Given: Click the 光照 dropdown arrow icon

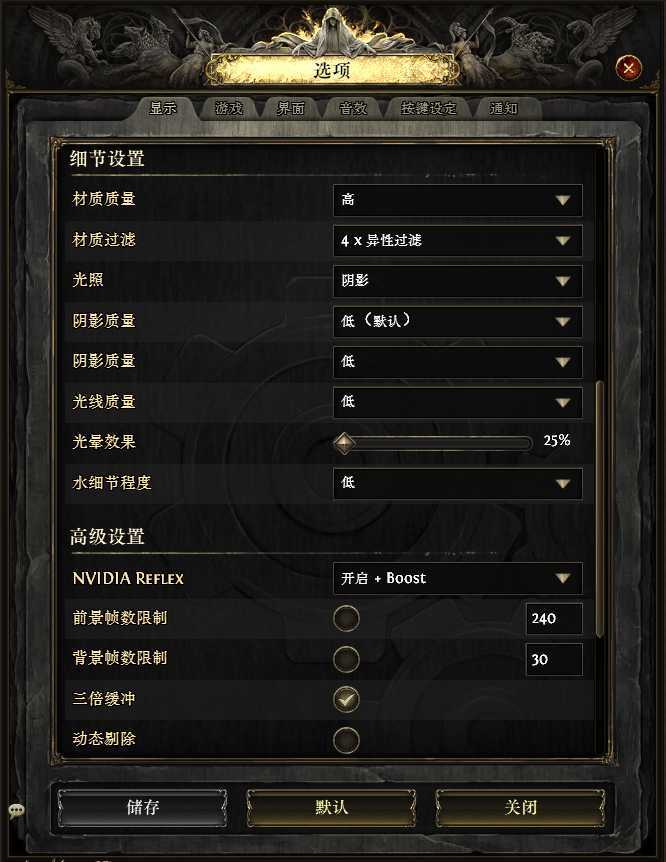Looking at the screenshot, I should point(562,281).
